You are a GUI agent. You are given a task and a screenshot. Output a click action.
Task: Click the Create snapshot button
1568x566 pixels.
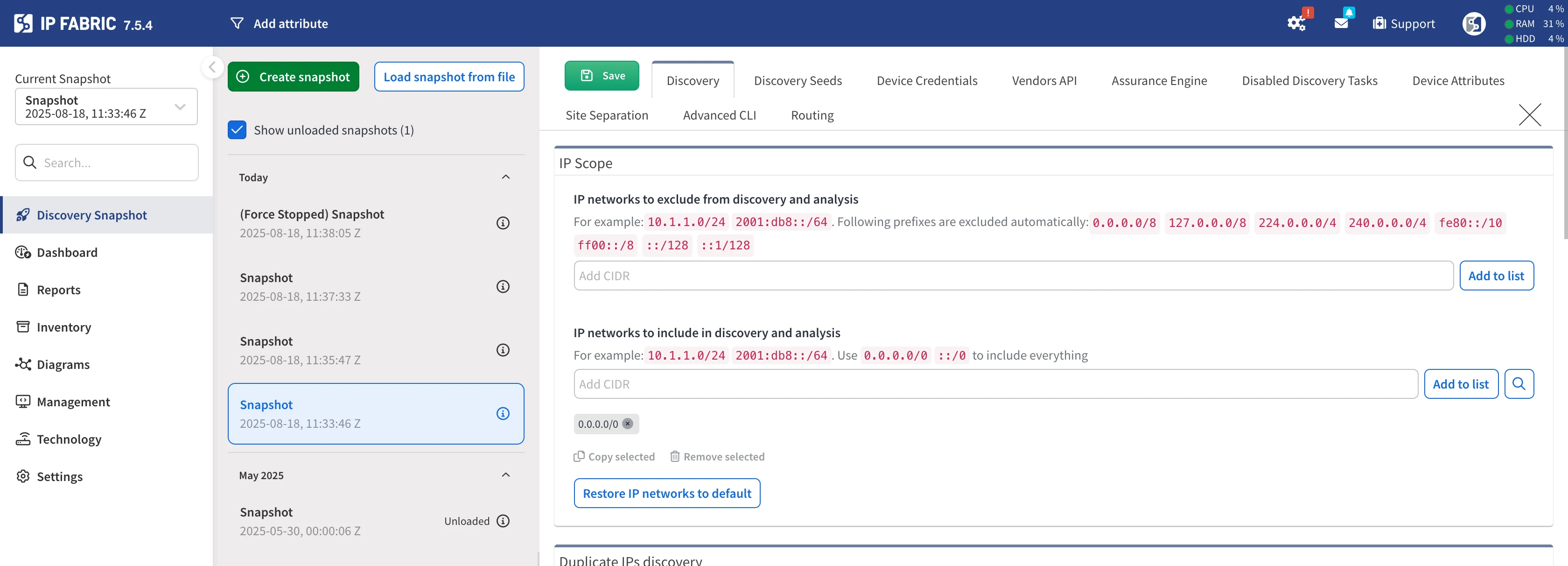(x=294, y=77)
